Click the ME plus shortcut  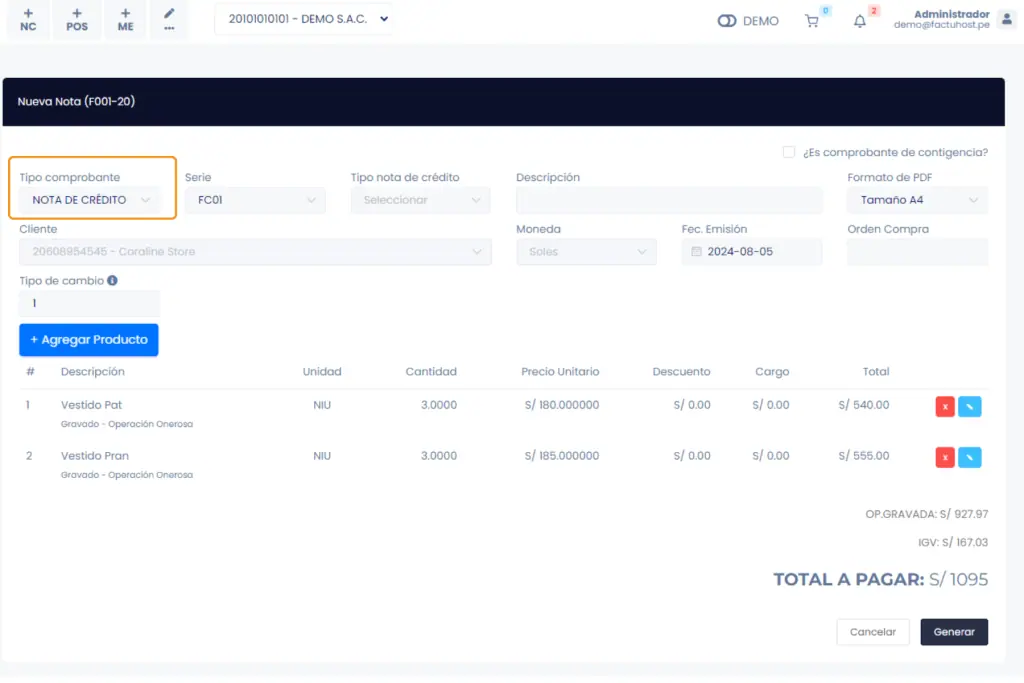[x=125, y=20]
